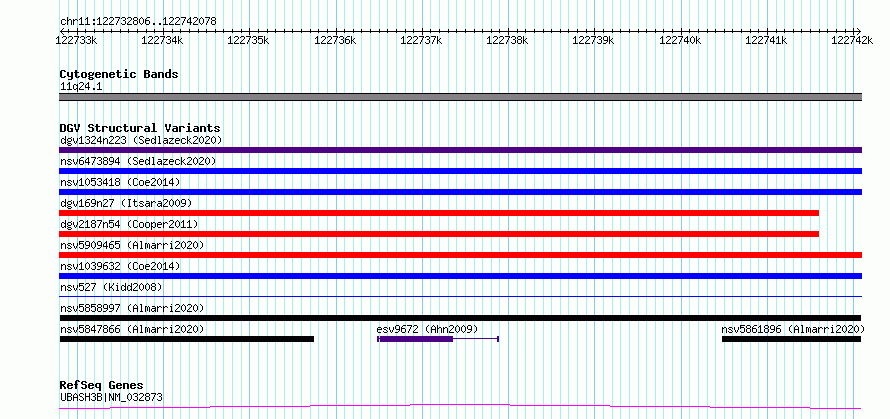This screenshot has height=419, width=890.
Task: Select the black nsv5858997 variant bar
Action: tap(460, 318)
